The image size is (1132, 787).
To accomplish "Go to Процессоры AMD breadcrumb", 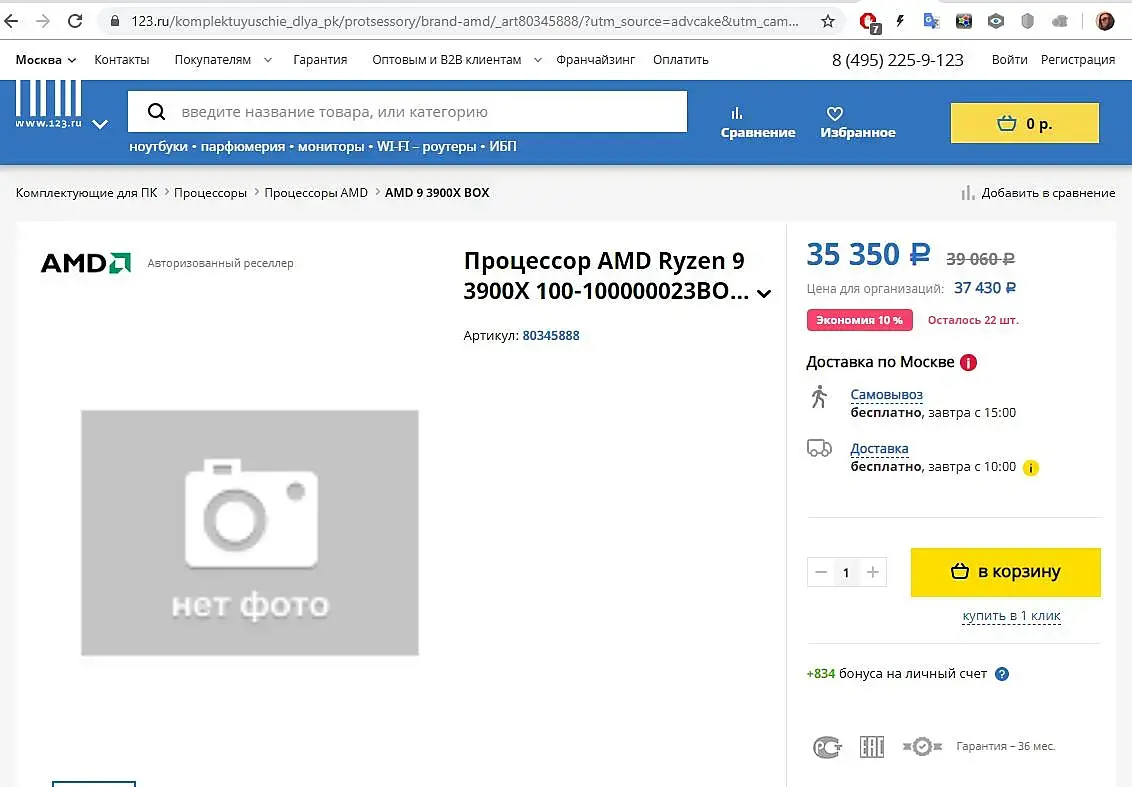I will [316, 193].
